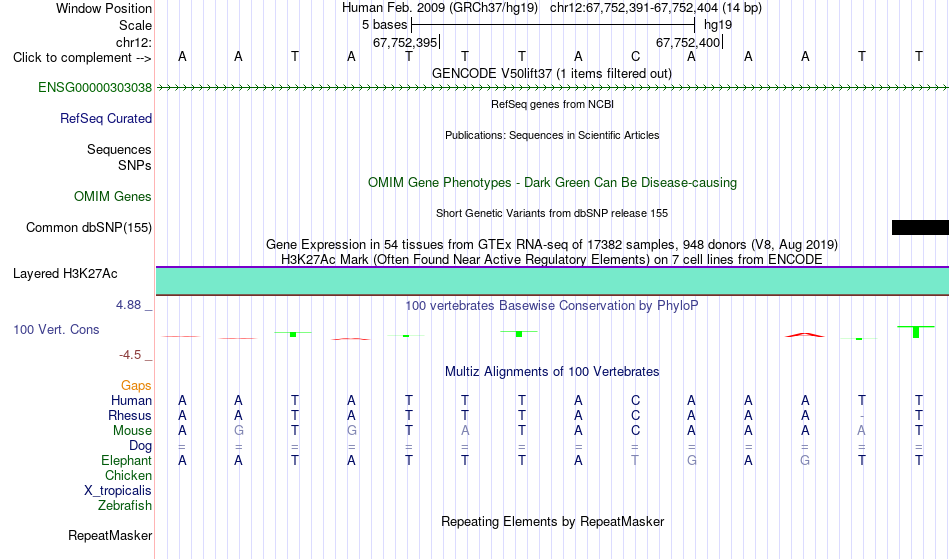
Task: Click the 67,752,400 position marker
Action: (x=688, y=42)
